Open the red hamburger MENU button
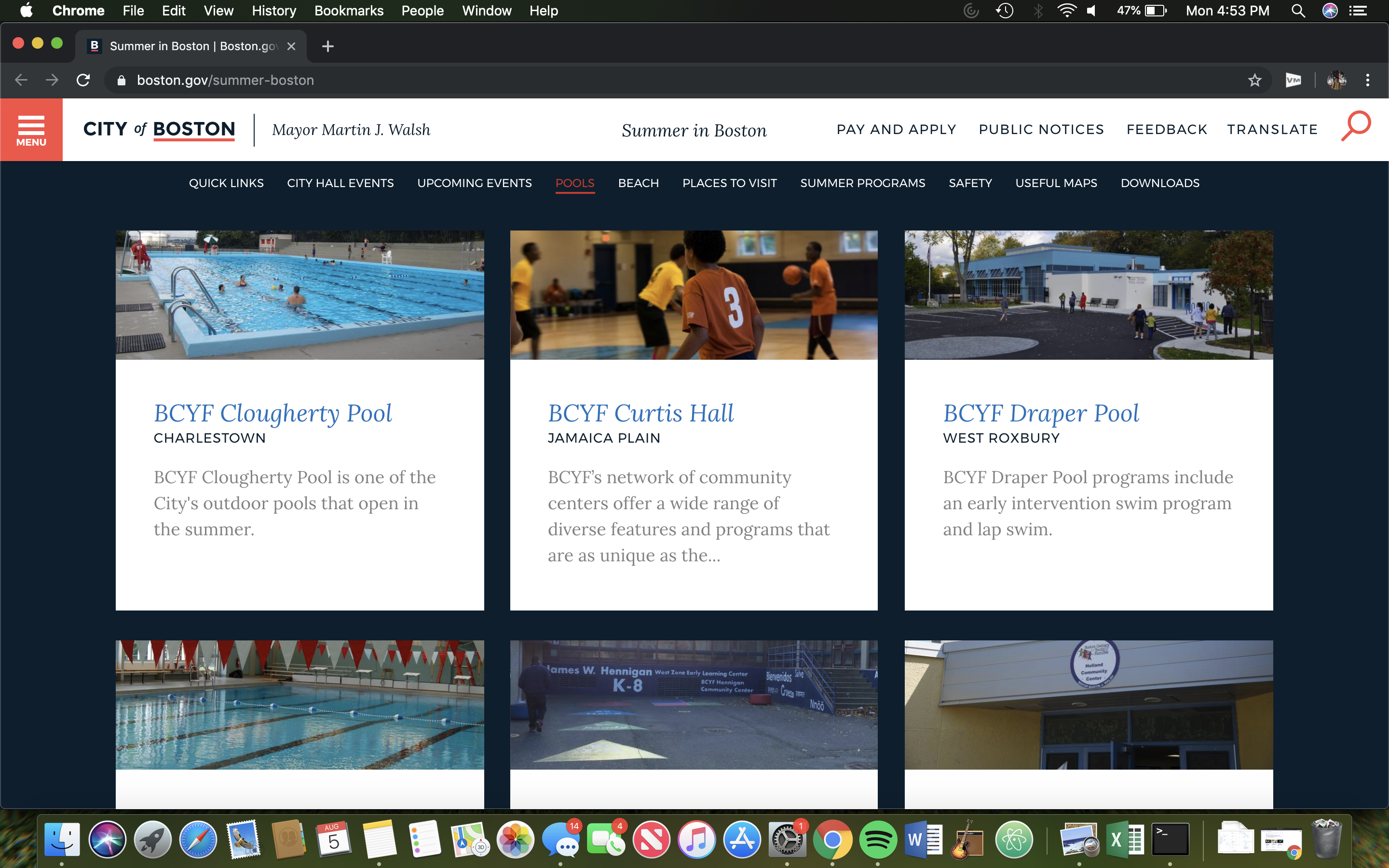 31,129
